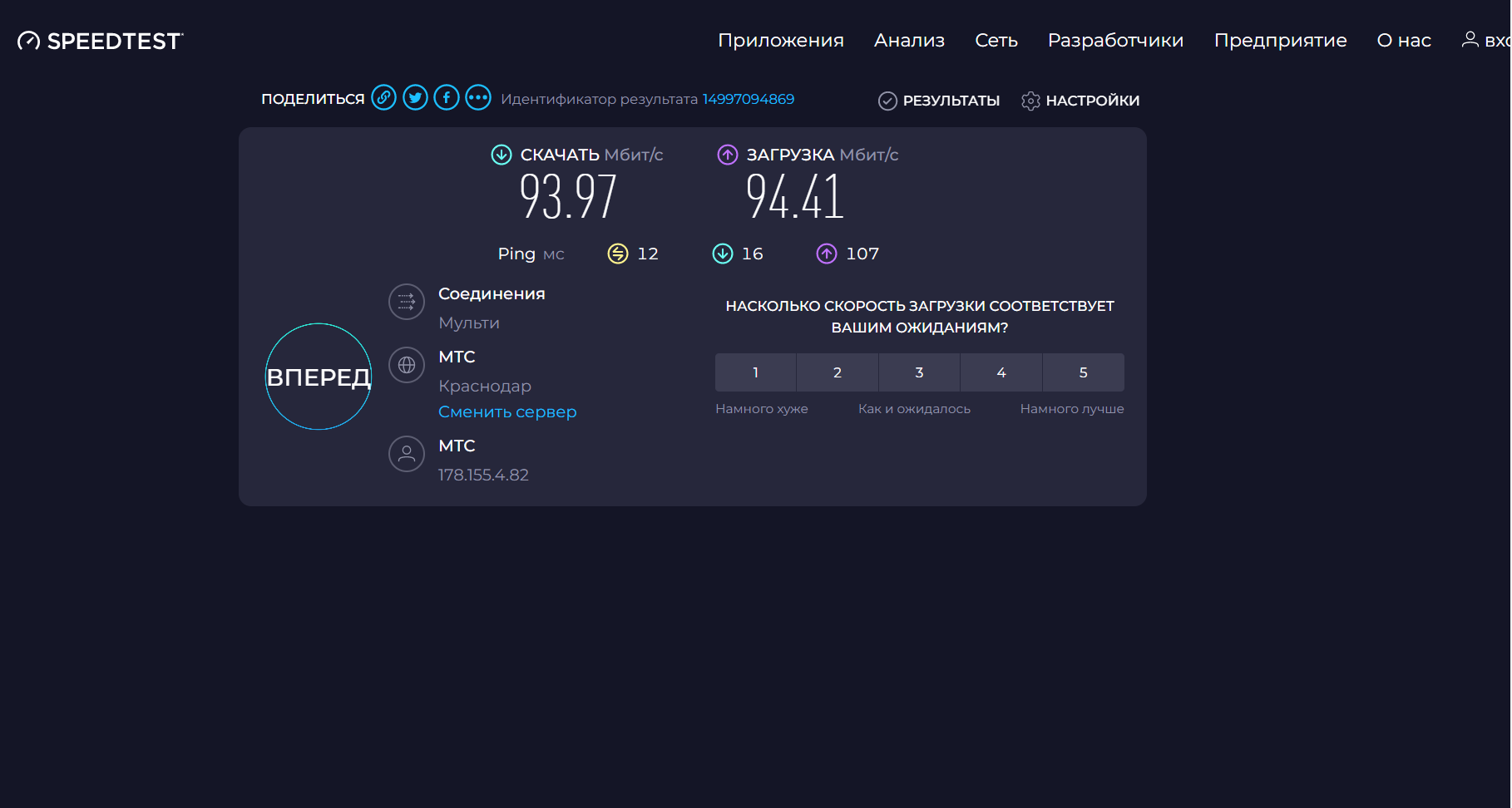Click the Мульти connection mode text
This screenshot has height=808, width=1512.
pos(469,323)
